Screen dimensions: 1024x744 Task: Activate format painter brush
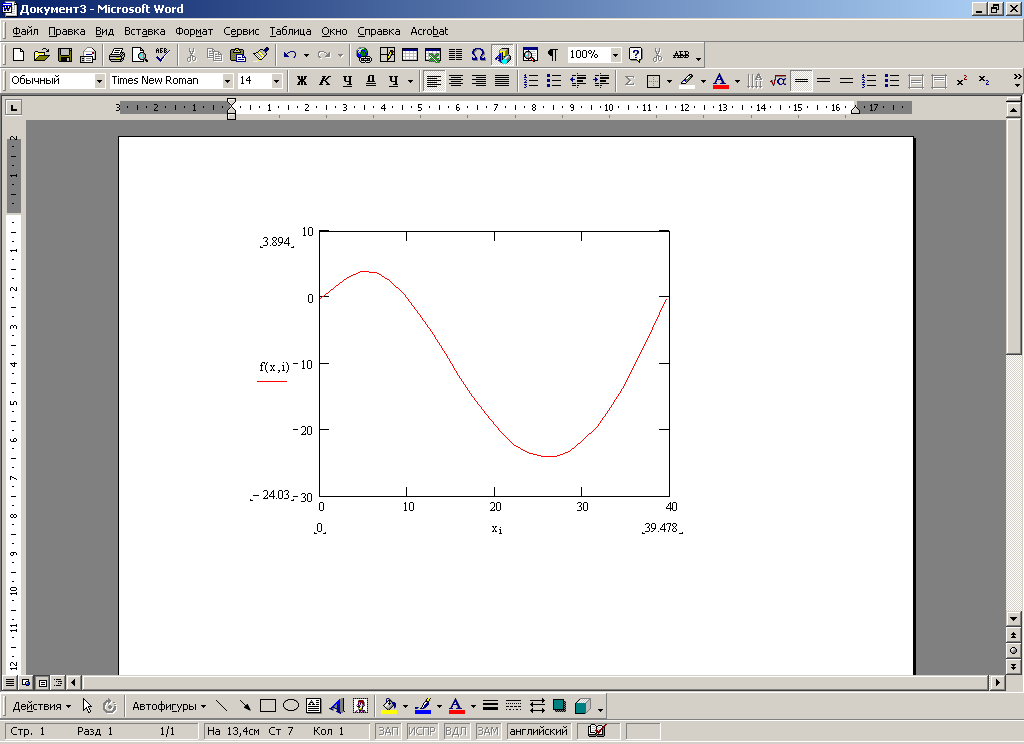(261, 55)
